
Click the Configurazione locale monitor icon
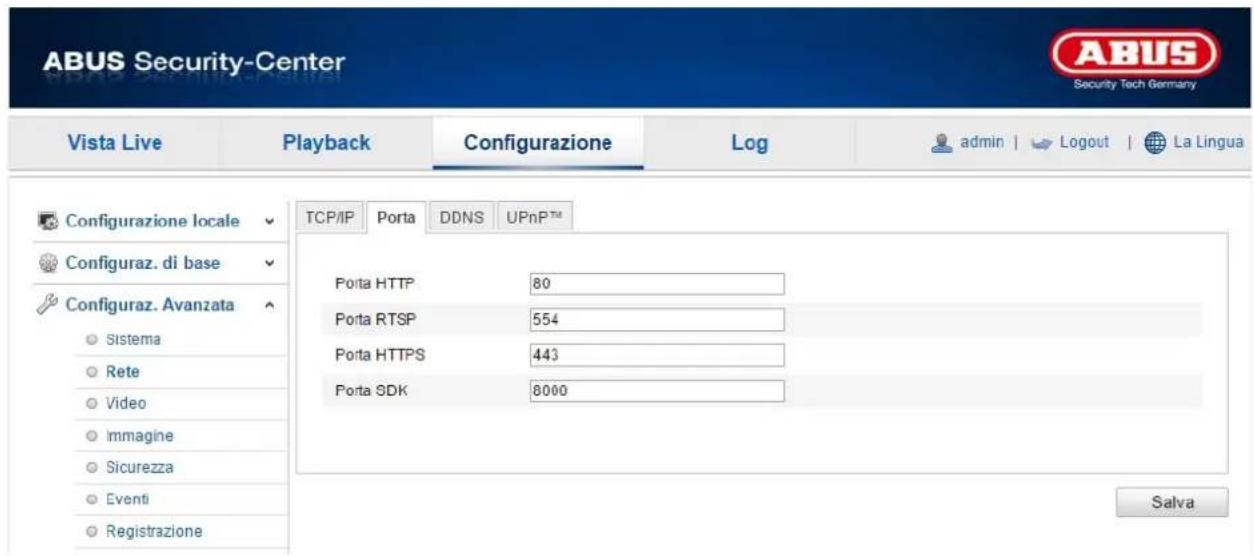pos(50,222)
